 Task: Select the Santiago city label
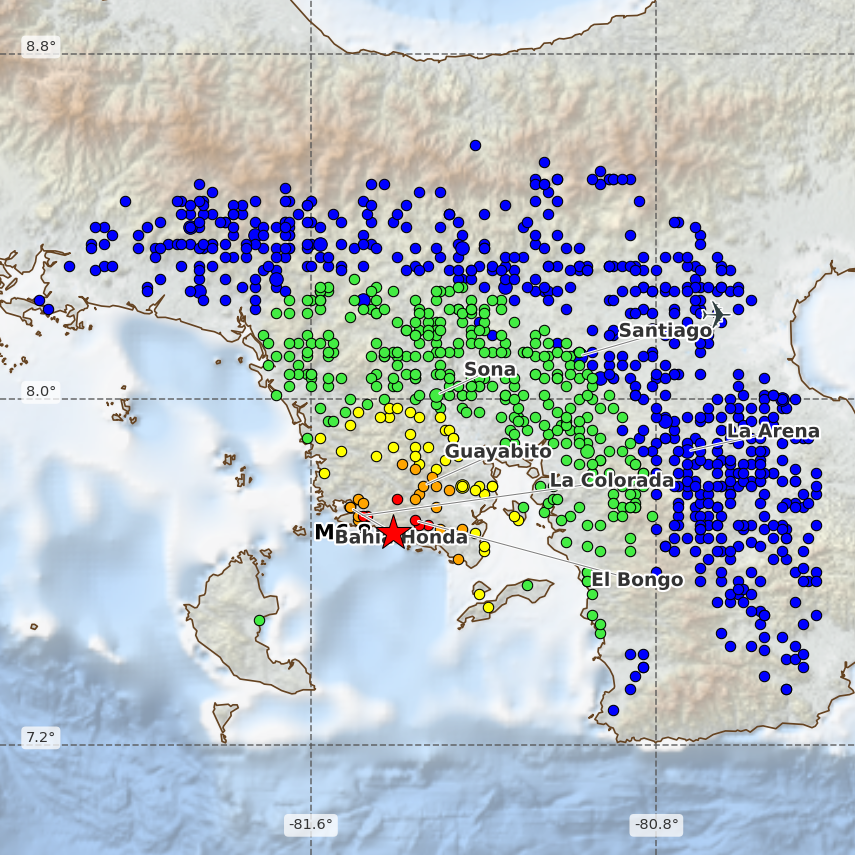(665, 330)
